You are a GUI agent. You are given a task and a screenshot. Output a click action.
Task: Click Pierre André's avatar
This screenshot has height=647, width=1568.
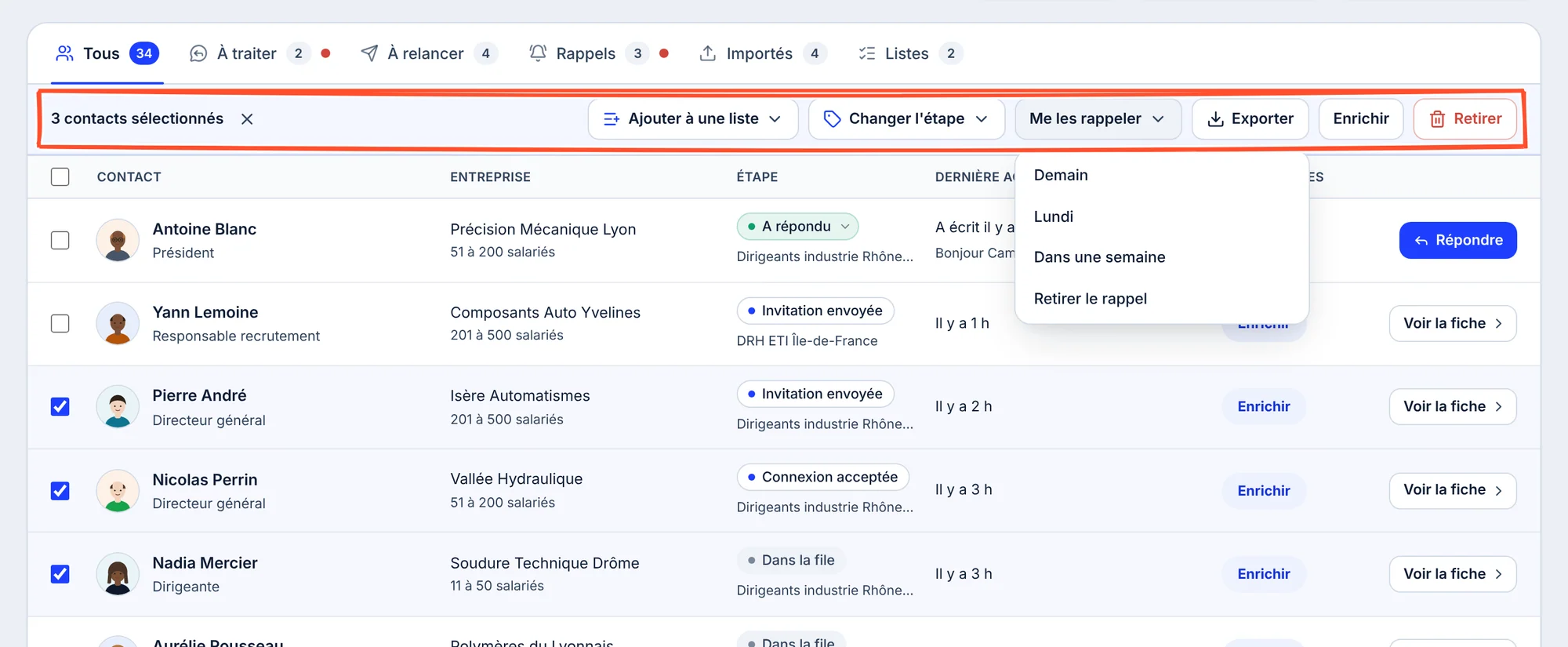(x=118, y=406)
